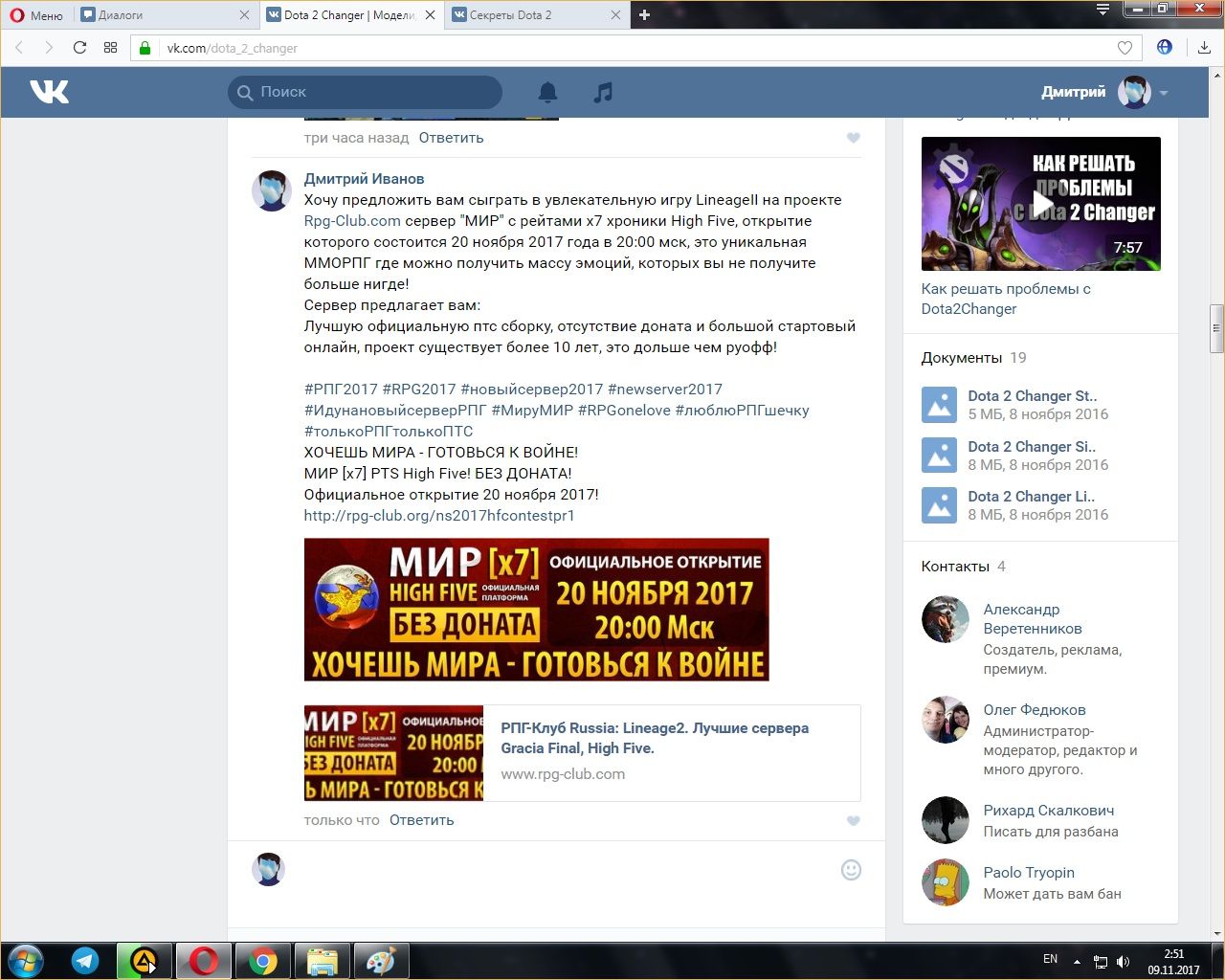Click the network icon in the system tray
Viewport: 1225px width, 980px height.
click(1101, 962)
